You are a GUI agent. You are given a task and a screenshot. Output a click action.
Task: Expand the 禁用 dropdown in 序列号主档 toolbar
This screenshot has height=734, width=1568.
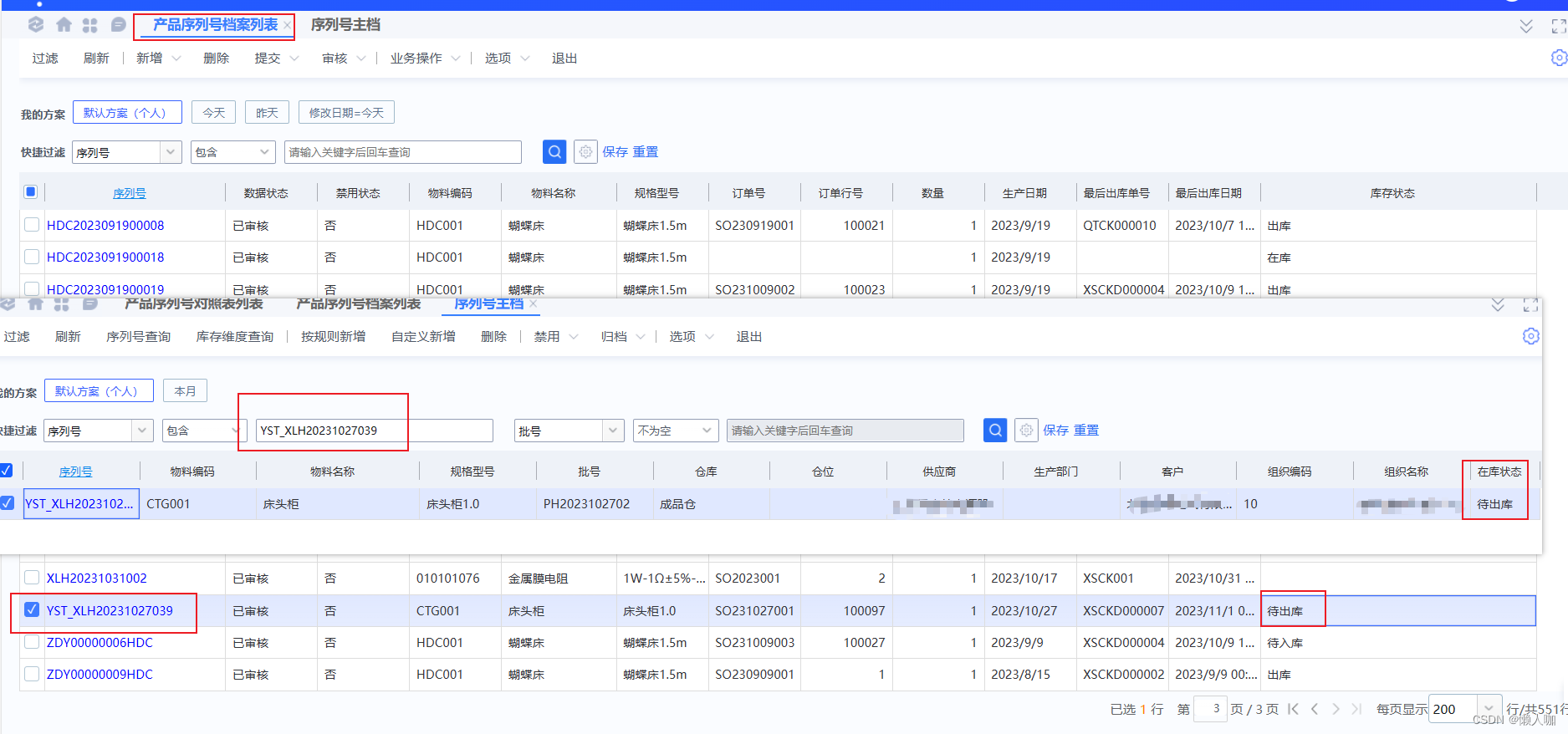coord(574,337)
